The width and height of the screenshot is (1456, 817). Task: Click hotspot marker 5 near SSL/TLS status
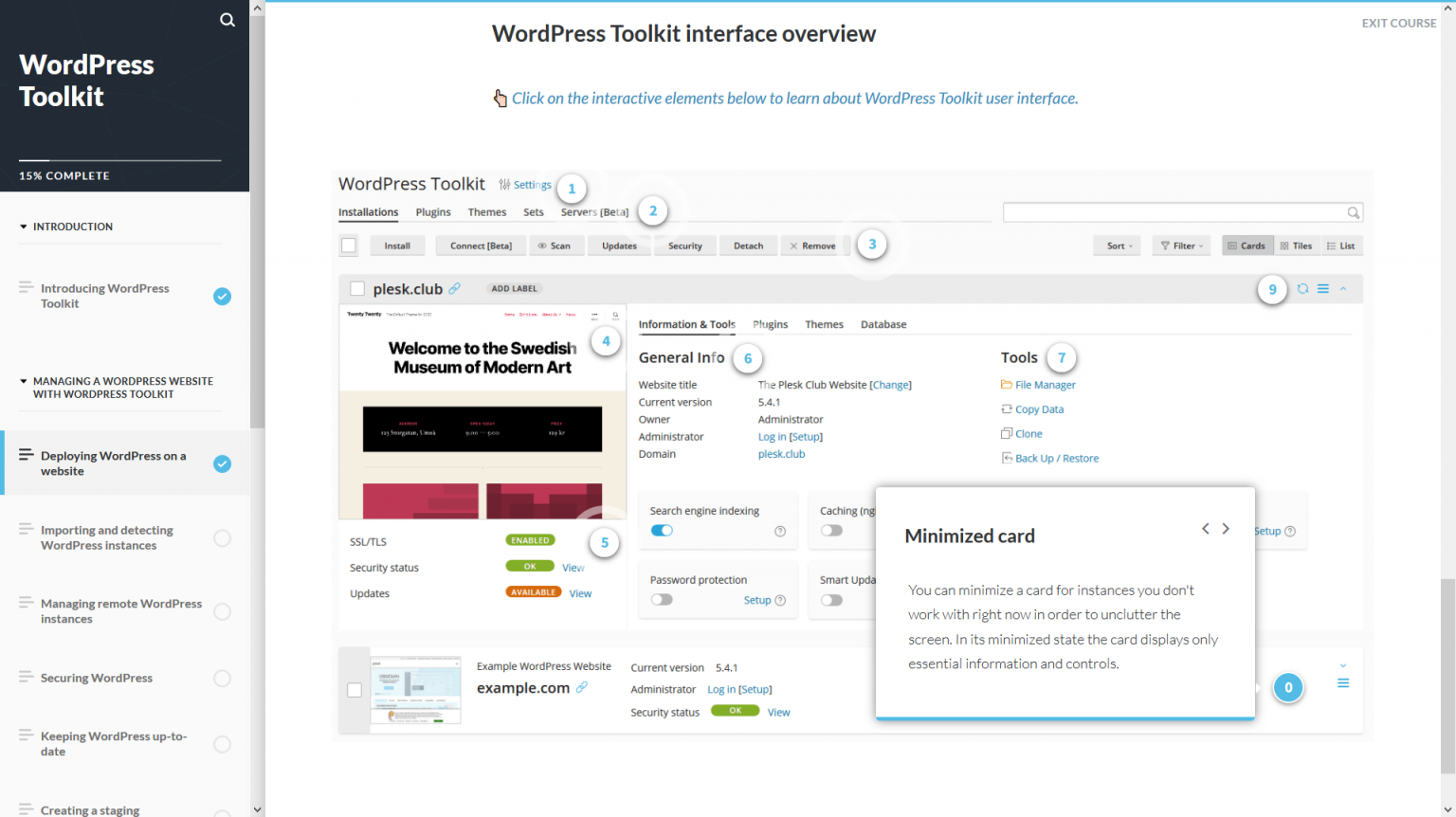pyautogui.click(x=605, y=543)
